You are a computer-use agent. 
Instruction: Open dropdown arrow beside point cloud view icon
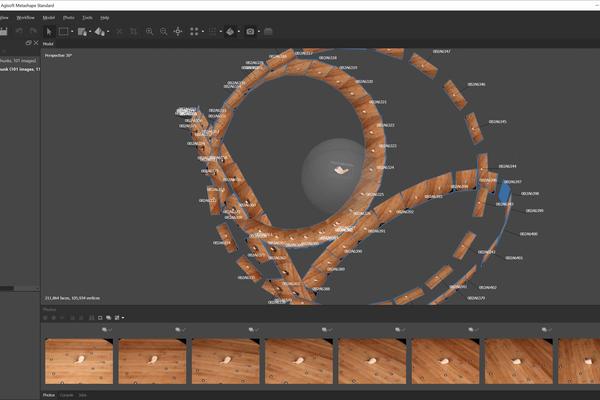(x=202, y=32)
